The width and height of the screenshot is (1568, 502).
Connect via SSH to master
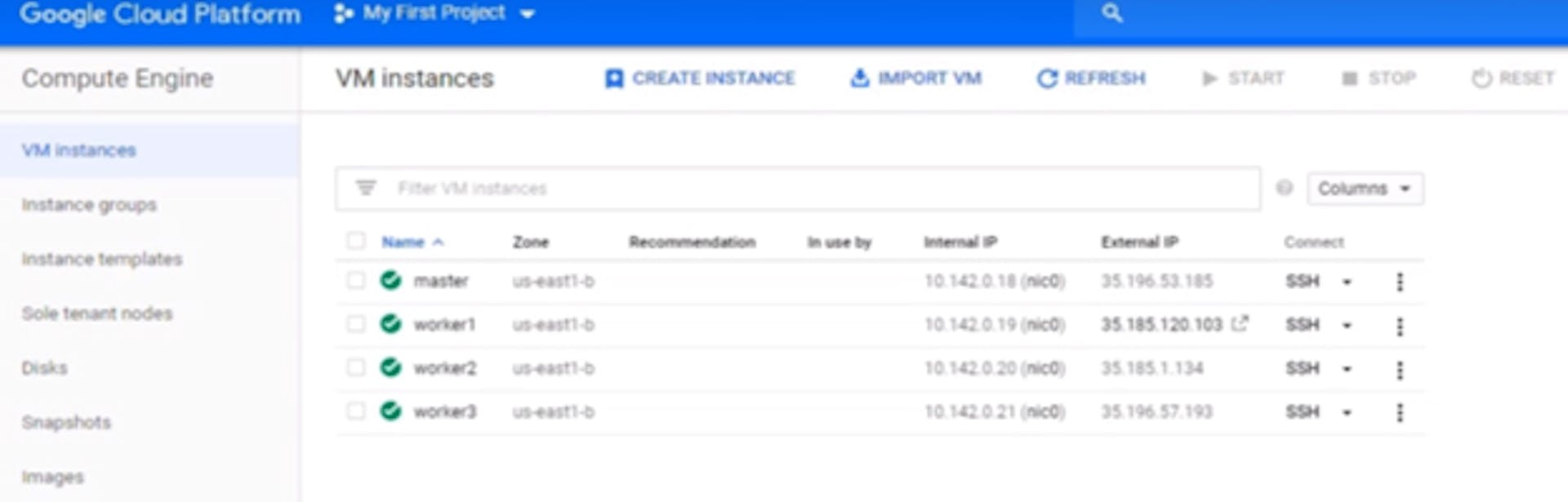pyautogui.click(x=1303, y=282)
